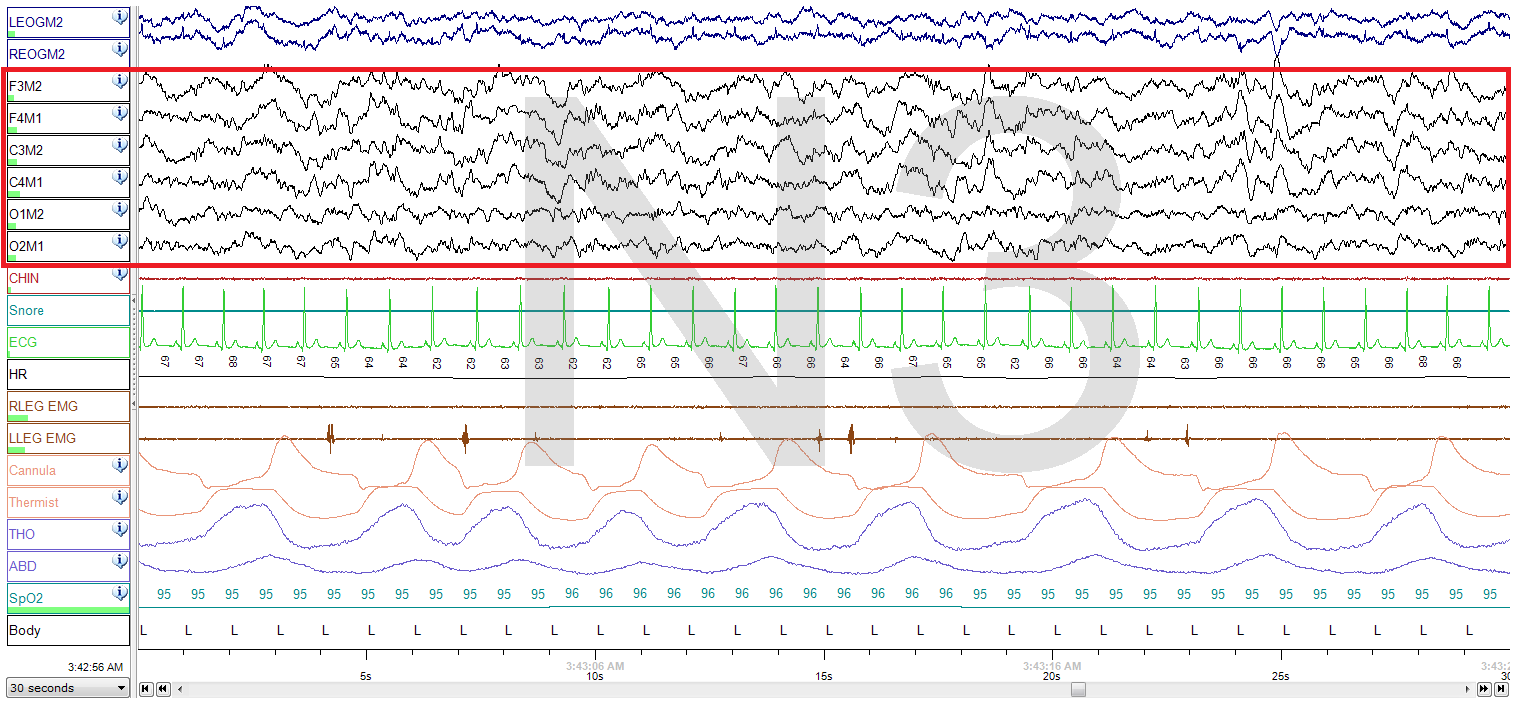Screen dimensions: 1514x706
Task: Open the 30 seconds epoch duration dropdown
Action: [68, 688]
